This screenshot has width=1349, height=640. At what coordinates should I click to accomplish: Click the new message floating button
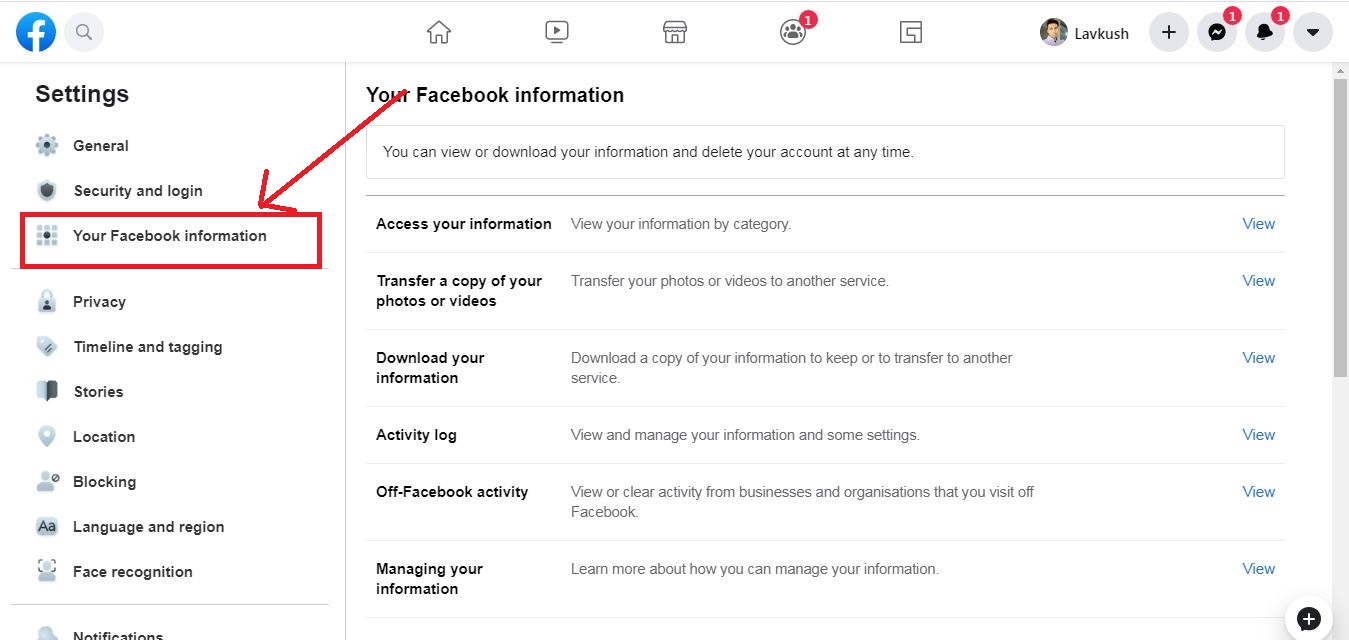click(x=1309, y=618)
